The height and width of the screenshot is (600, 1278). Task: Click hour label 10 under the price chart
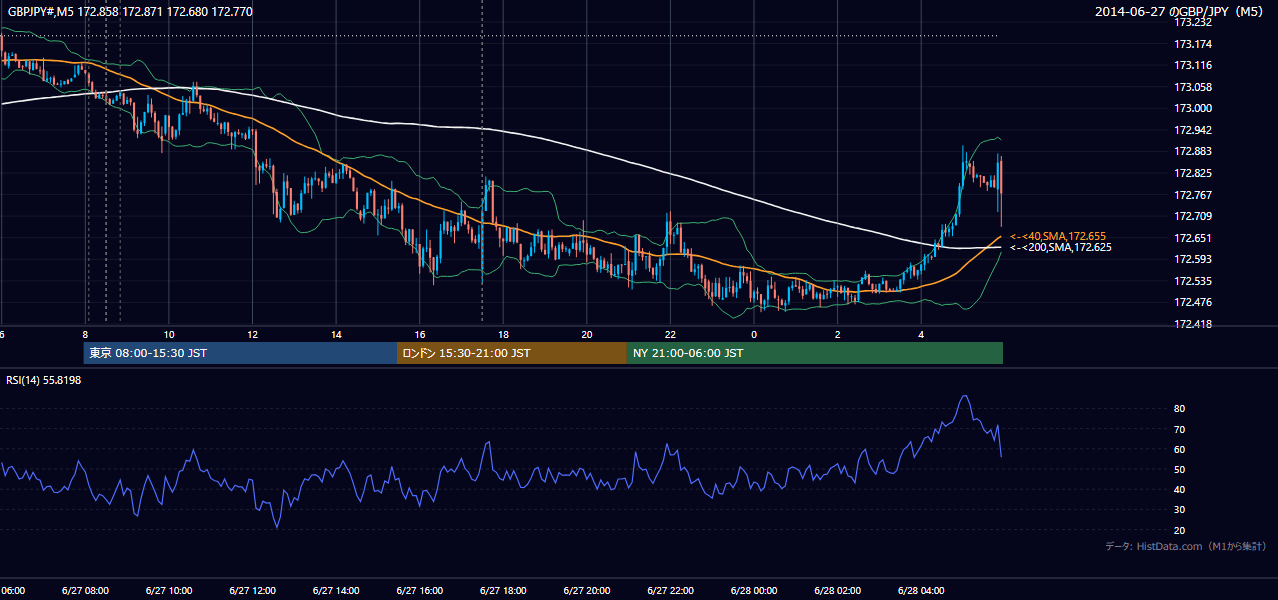[169, 335]
